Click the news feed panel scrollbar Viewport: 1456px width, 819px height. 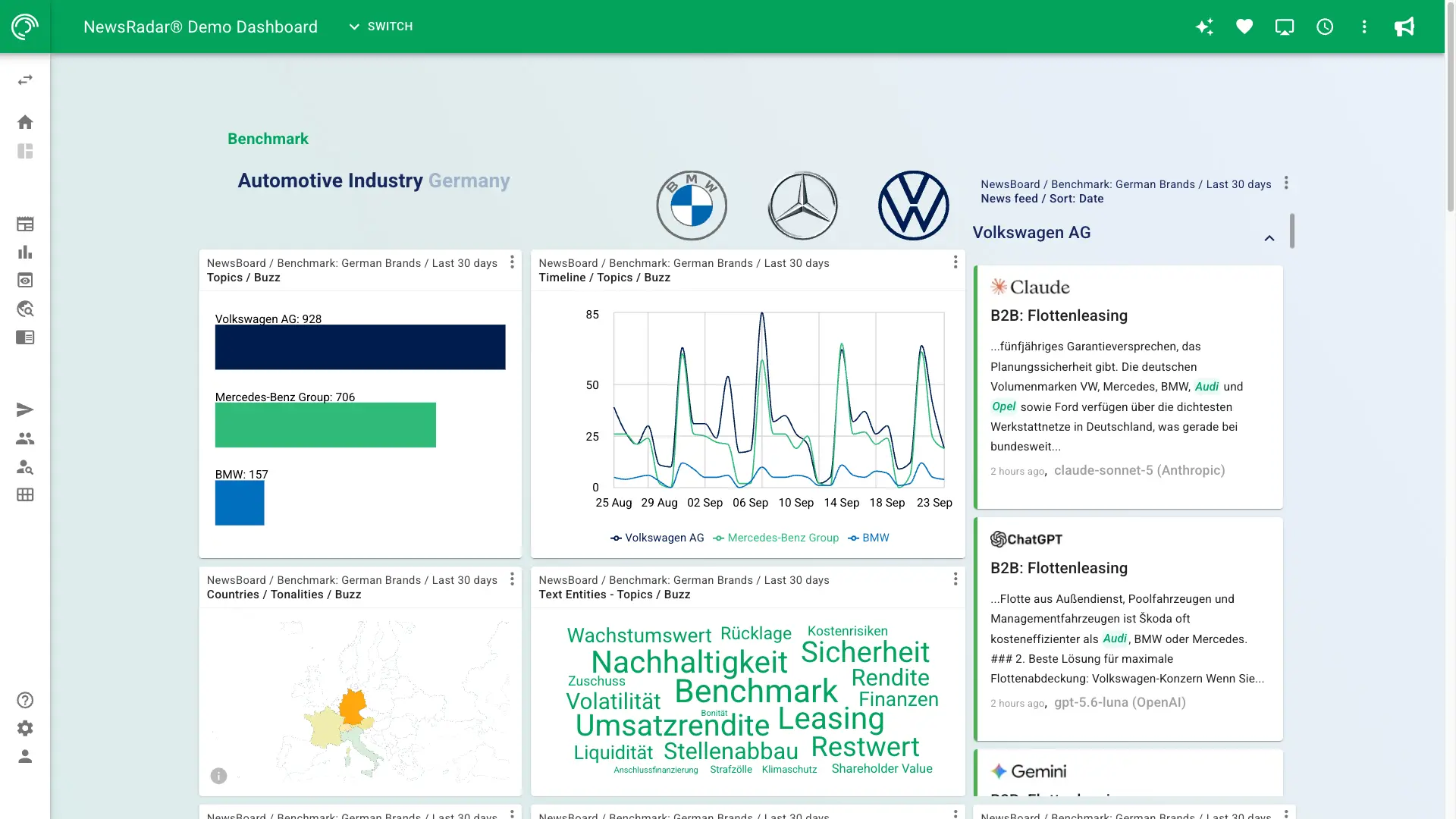point(1292,231)
